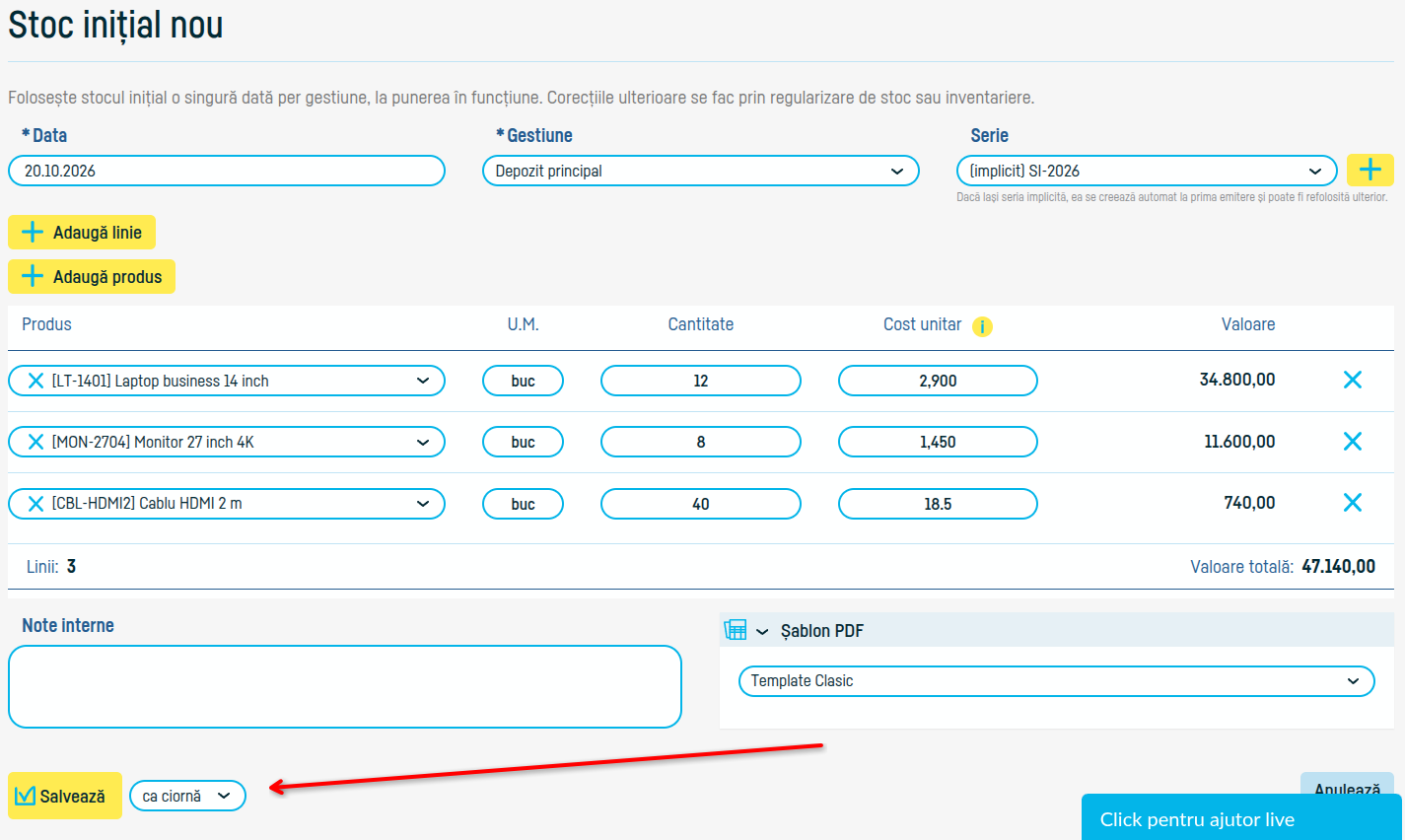Click the buc unit field for Monitor row

point(523,442)
